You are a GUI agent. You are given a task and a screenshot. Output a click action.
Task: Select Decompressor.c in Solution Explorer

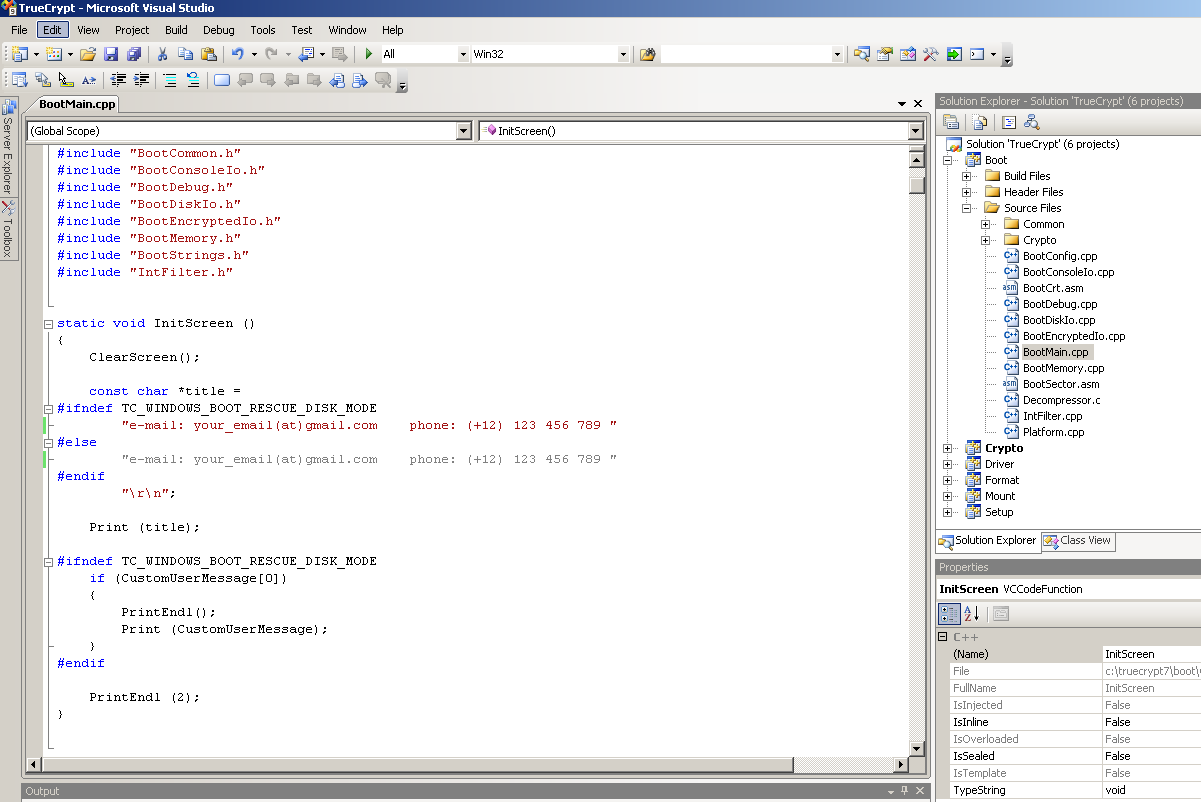tap(1061, 400)
